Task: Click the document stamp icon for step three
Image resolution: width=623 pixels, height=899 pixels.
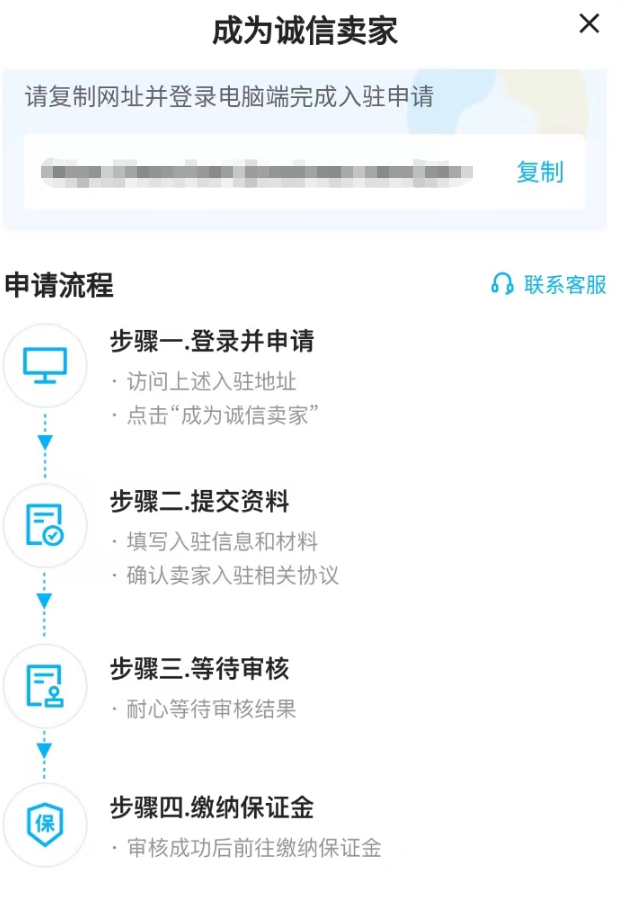Action: [45, 685]
